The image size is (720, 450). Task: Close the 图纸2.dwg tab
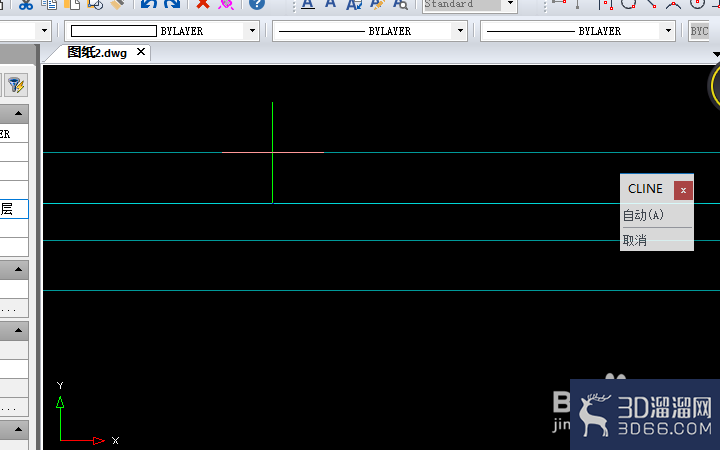pyautogui.click(x=141, y=52)
